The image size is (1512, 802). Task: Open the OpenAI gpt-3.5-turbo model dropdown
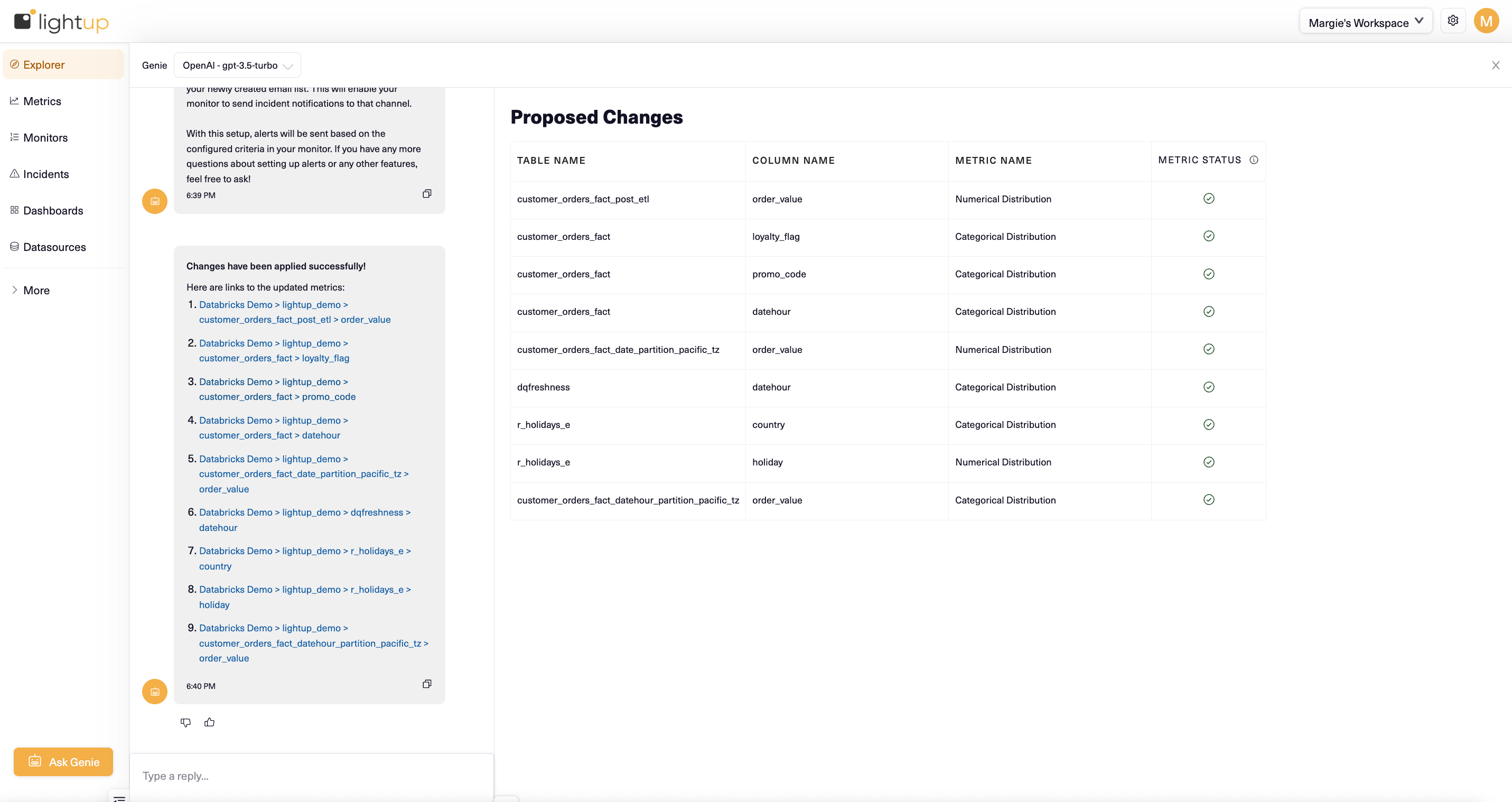tap(237, 65)
